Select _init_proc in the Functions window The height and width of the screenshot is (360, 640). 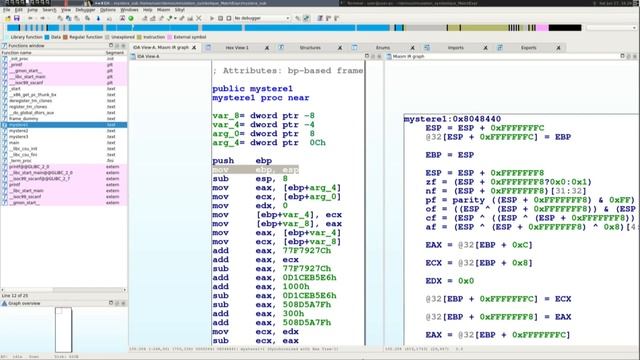pos(64,59)
